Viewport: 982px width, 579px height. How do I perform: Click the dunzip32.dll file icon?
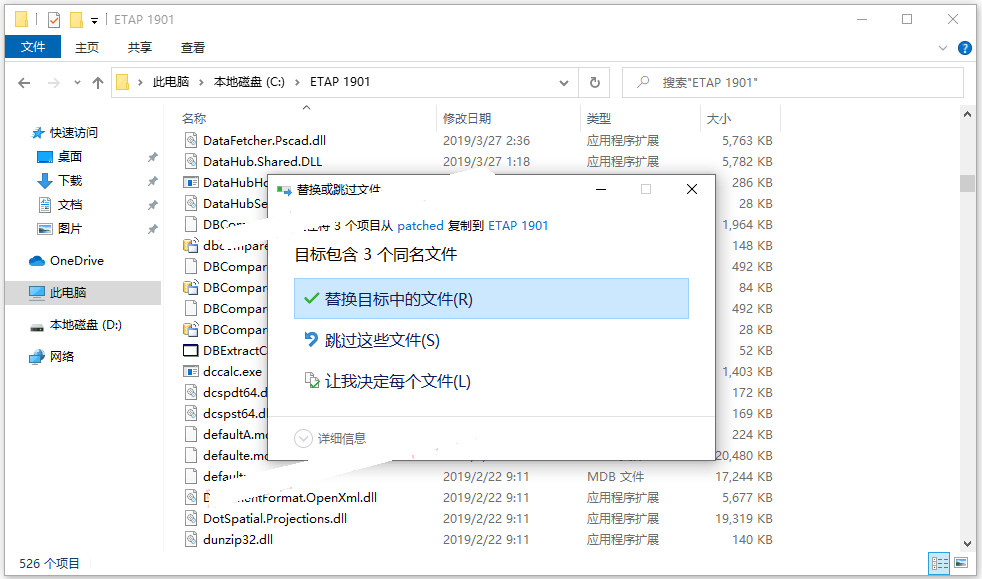click(x=191, y=540)
